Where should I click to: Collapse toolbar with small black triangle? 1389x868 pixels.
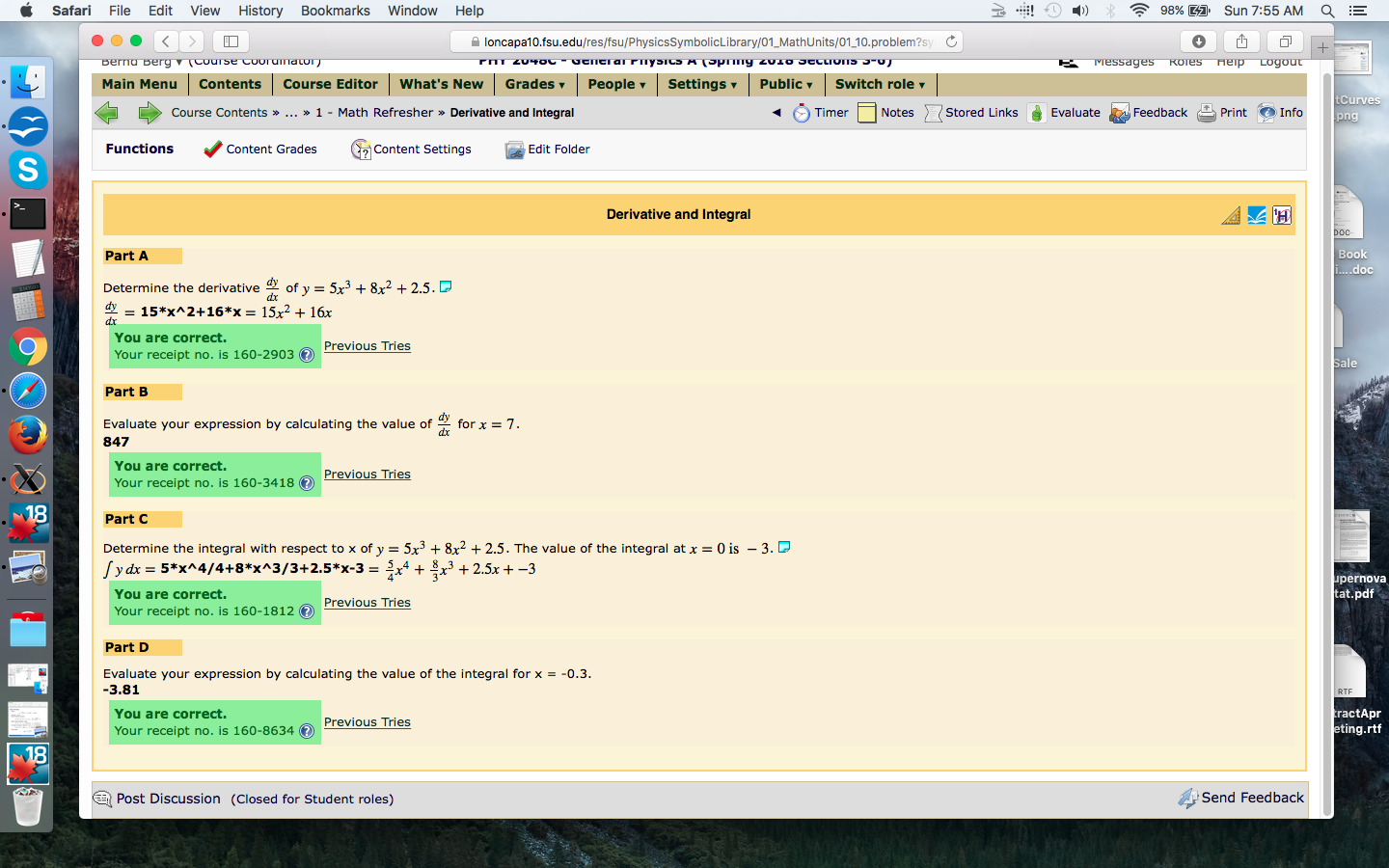click(776, 113)
